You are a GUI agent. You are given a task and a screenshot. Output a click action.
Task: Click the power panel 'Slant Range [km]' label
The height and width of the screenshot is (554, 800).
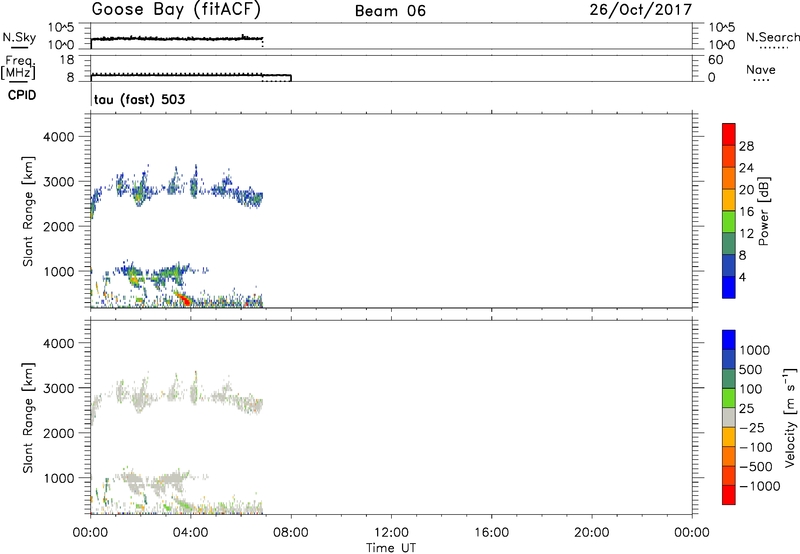[x=28, y=211]
